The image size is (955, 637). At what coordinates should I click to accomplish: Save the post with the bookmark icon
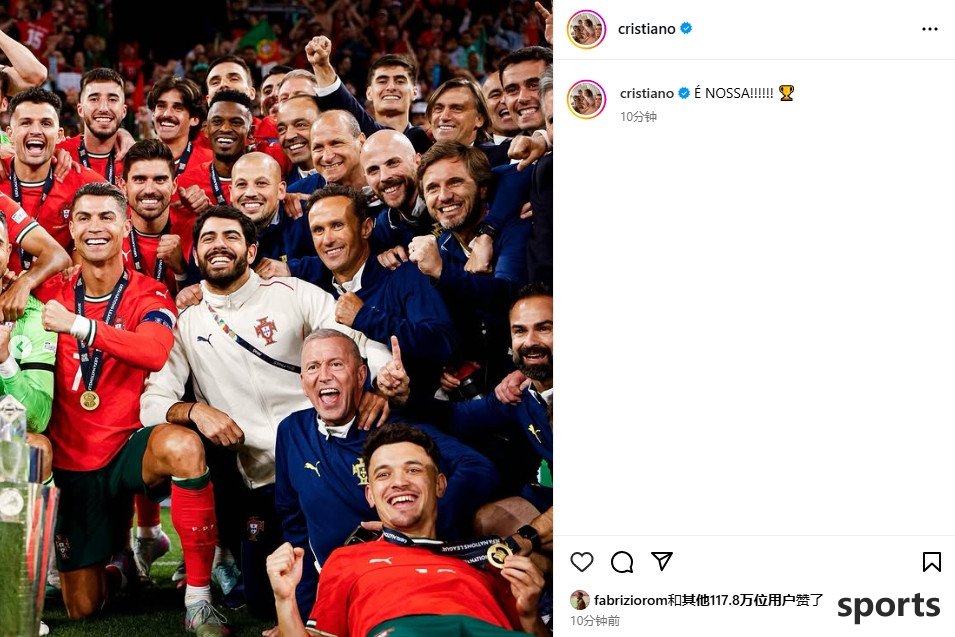pyautogui.click(x=931, y=561)
